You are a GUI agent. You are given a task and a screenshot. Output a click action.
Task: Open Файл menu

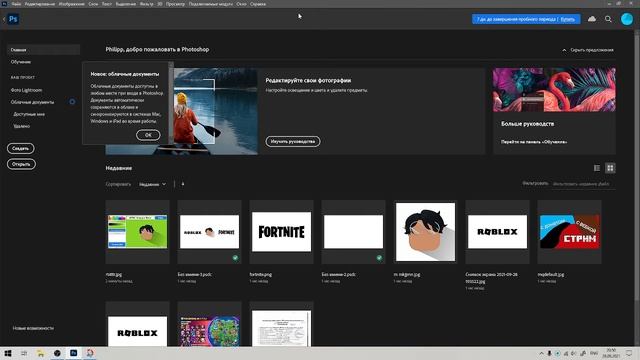(x=16, y=4)
